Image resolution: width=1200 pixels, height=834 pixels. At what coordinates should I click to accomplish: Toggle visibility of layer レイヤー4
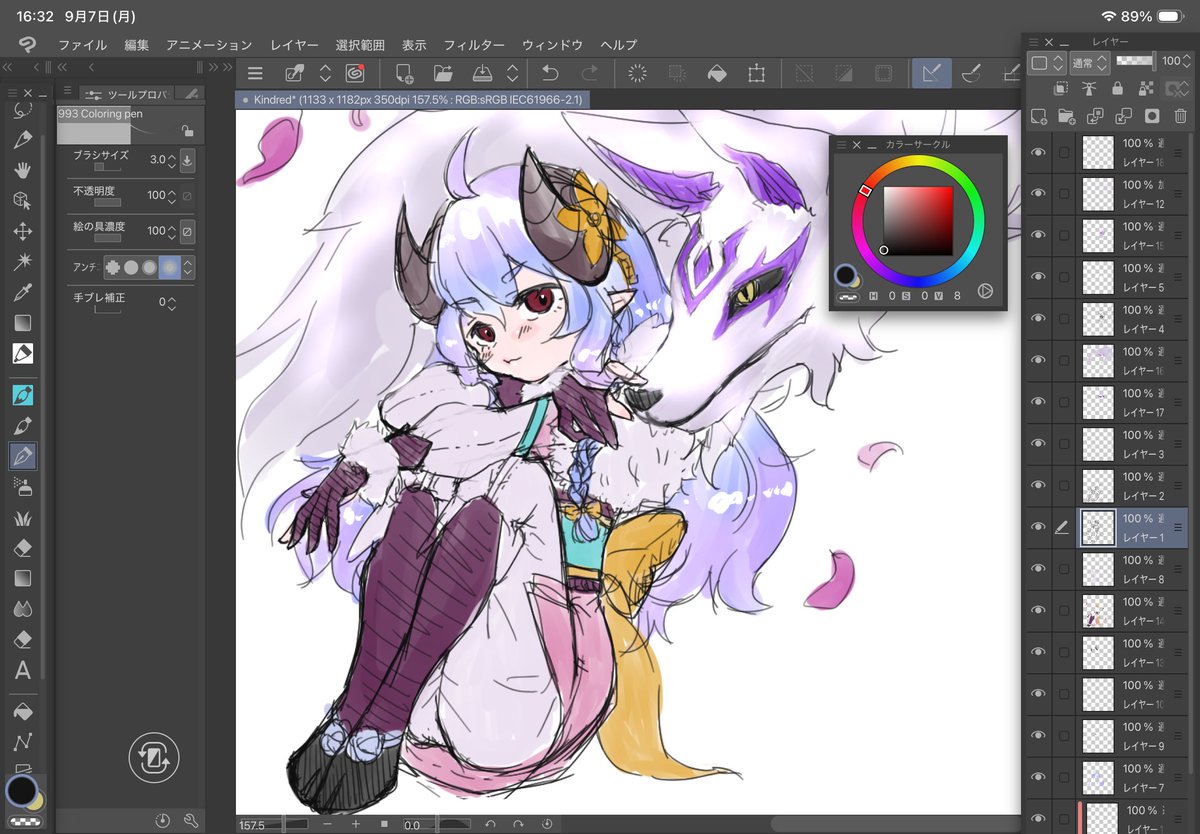tap(1039, 319)
